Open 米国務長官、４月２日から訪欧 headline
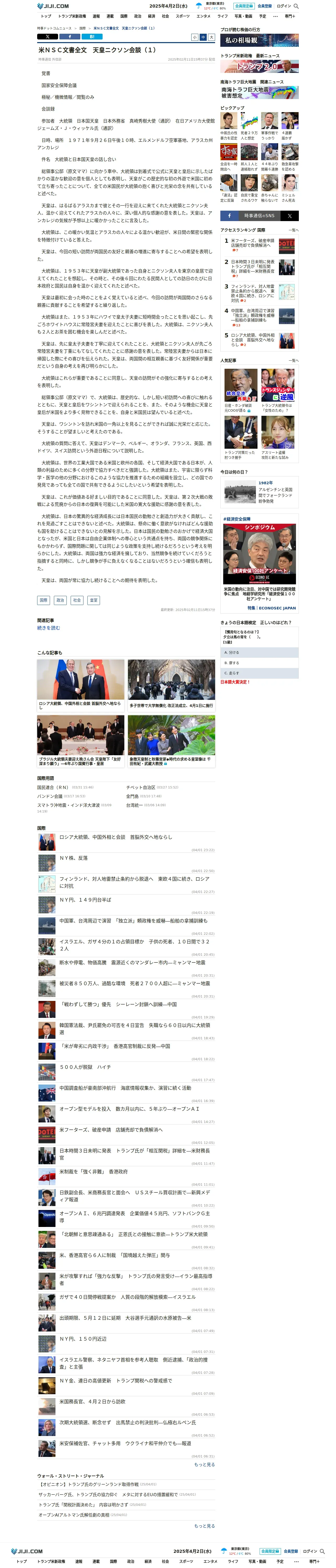Screen dimensions: 336x1568 coord(92,1401)
